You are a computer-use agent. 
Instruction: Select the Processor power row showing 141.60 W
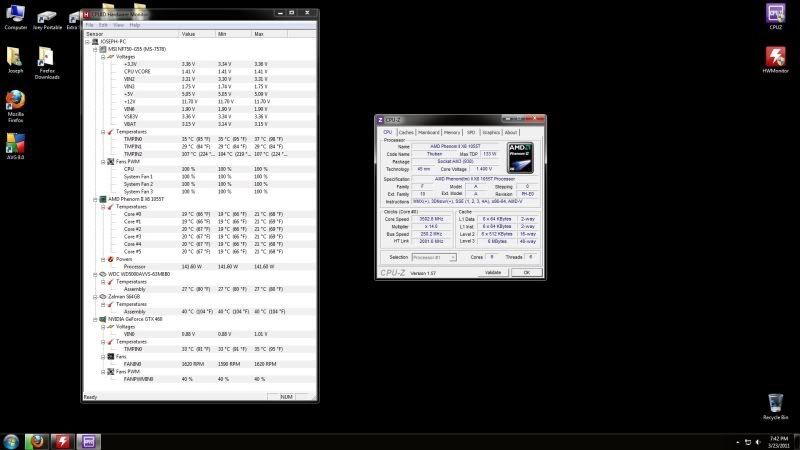tap(199, 267)
